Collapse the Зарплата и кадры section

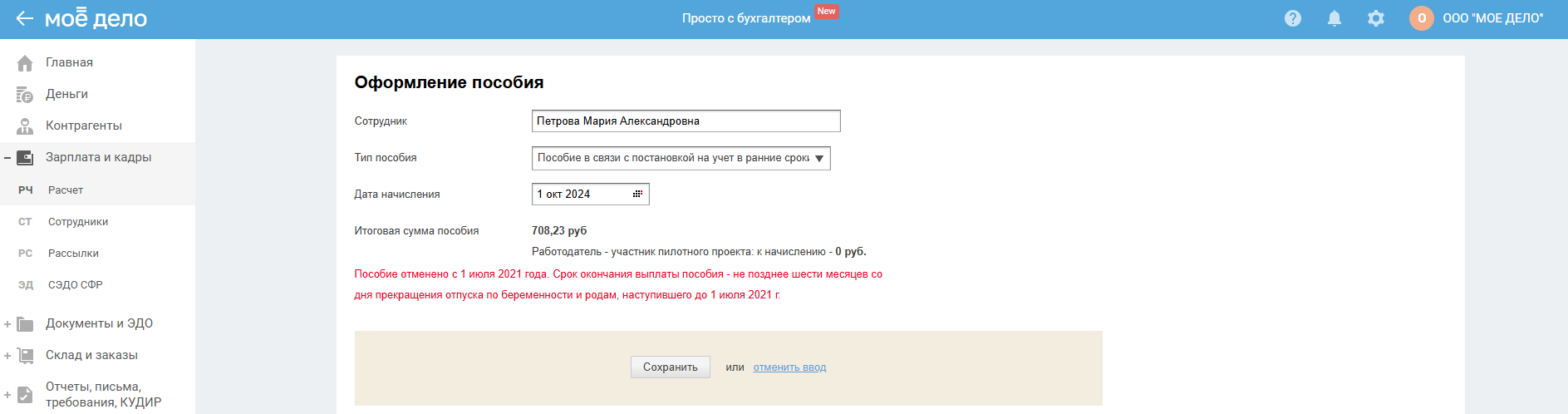[x=7, y=158]
